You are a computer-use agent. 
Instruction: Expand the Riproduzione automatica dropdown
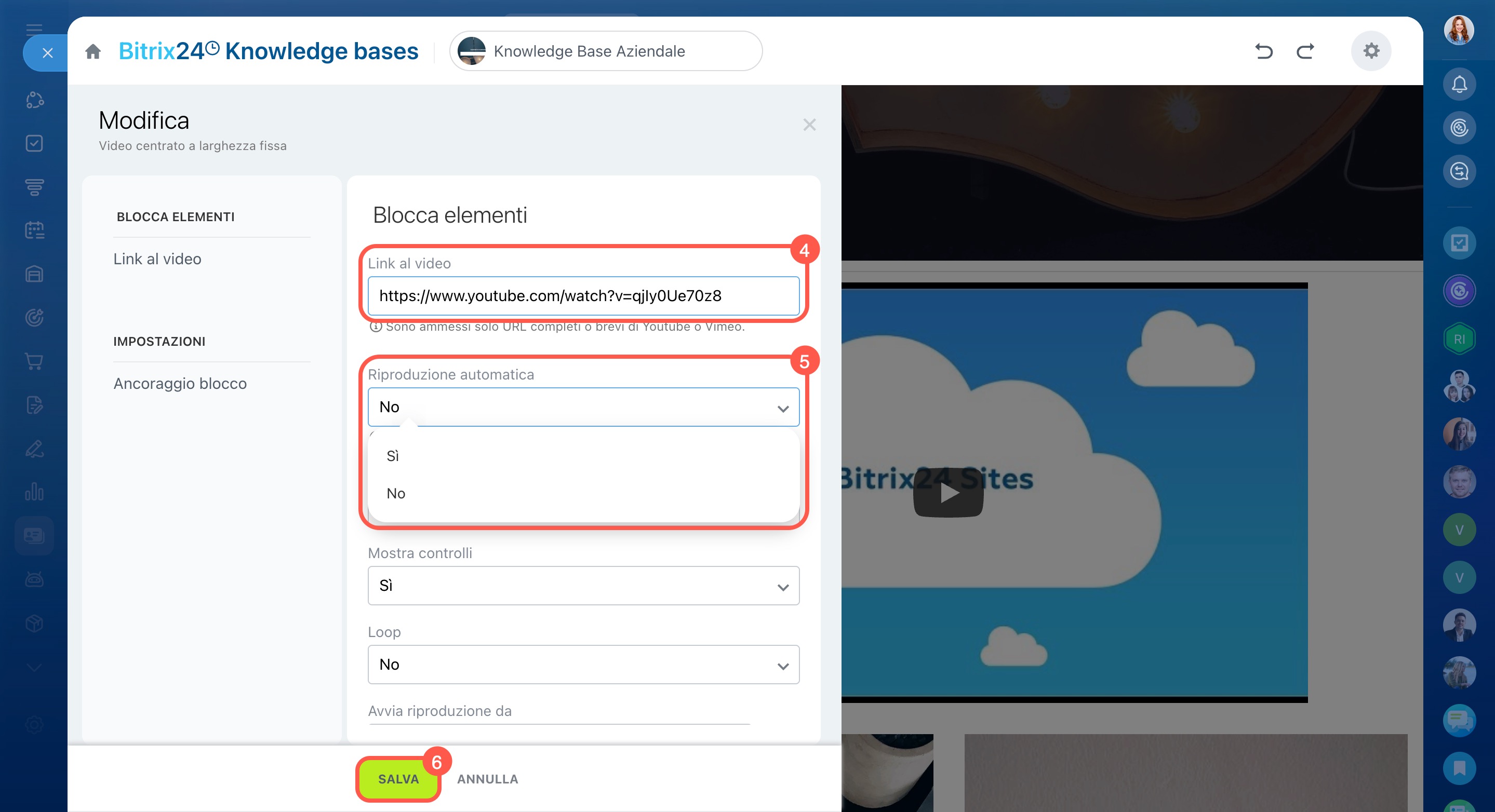583,407
